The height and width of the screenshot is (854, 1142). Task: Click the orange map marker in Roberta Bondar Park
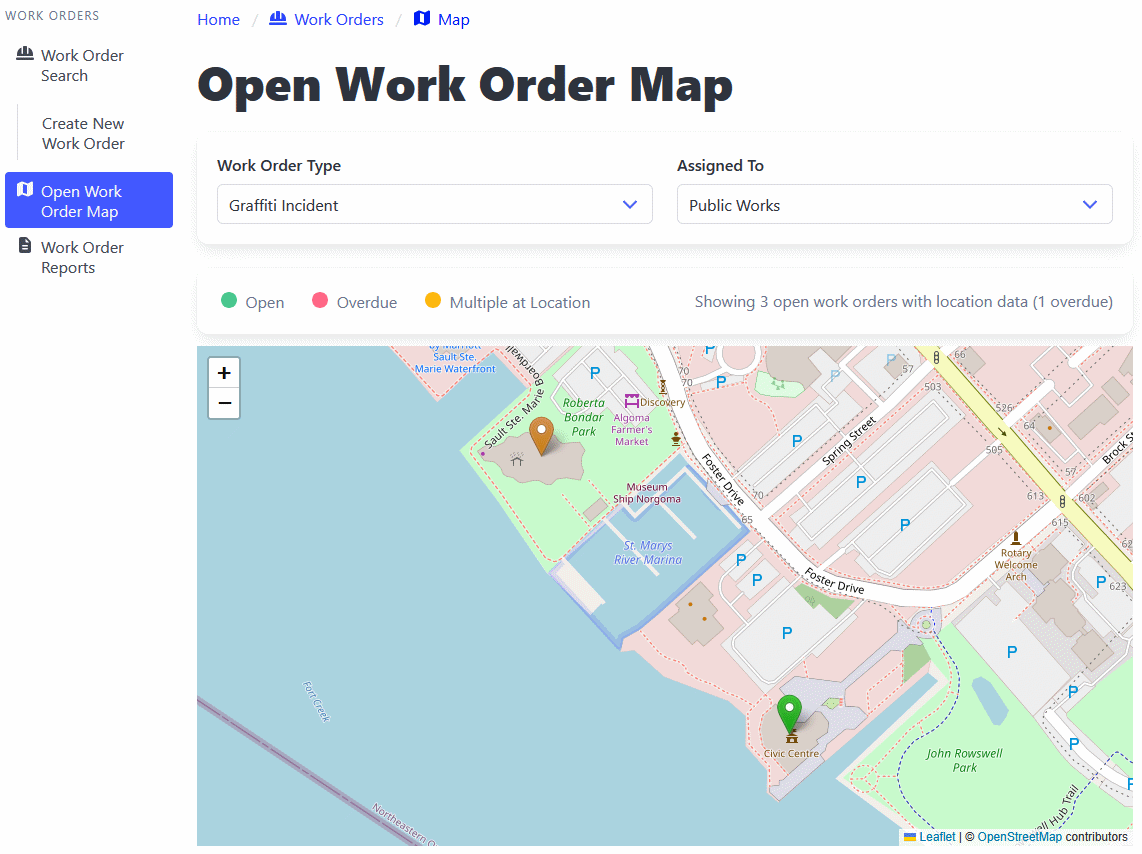pos(541,436)
